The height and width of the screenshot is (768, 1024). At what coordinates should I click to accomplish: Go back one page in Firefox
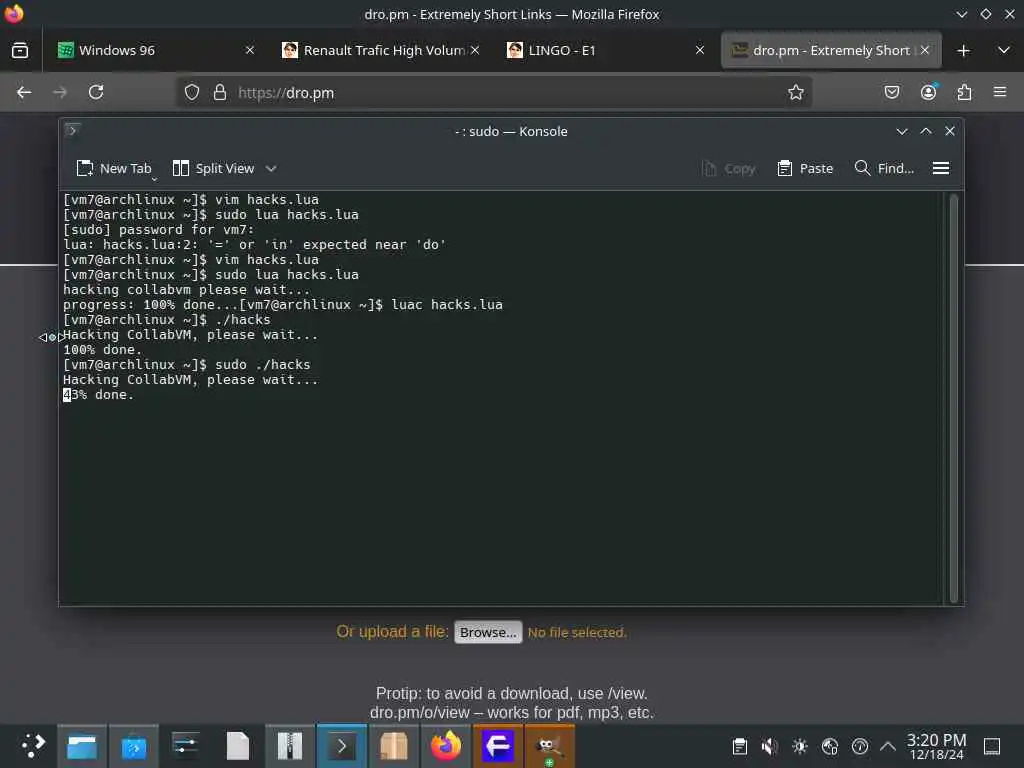[x=24, y=93]
